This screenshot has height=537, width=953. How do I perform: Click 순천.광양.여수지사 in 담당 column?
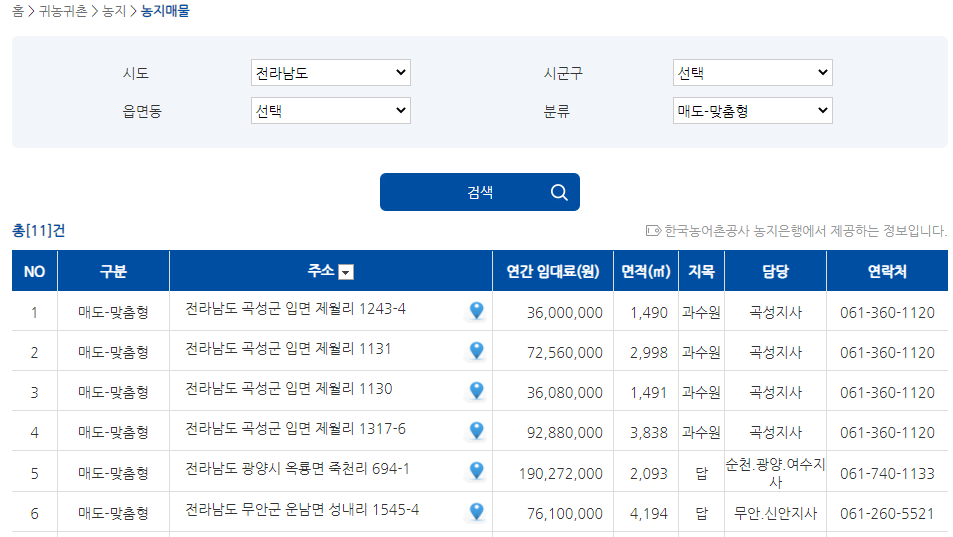776,473
